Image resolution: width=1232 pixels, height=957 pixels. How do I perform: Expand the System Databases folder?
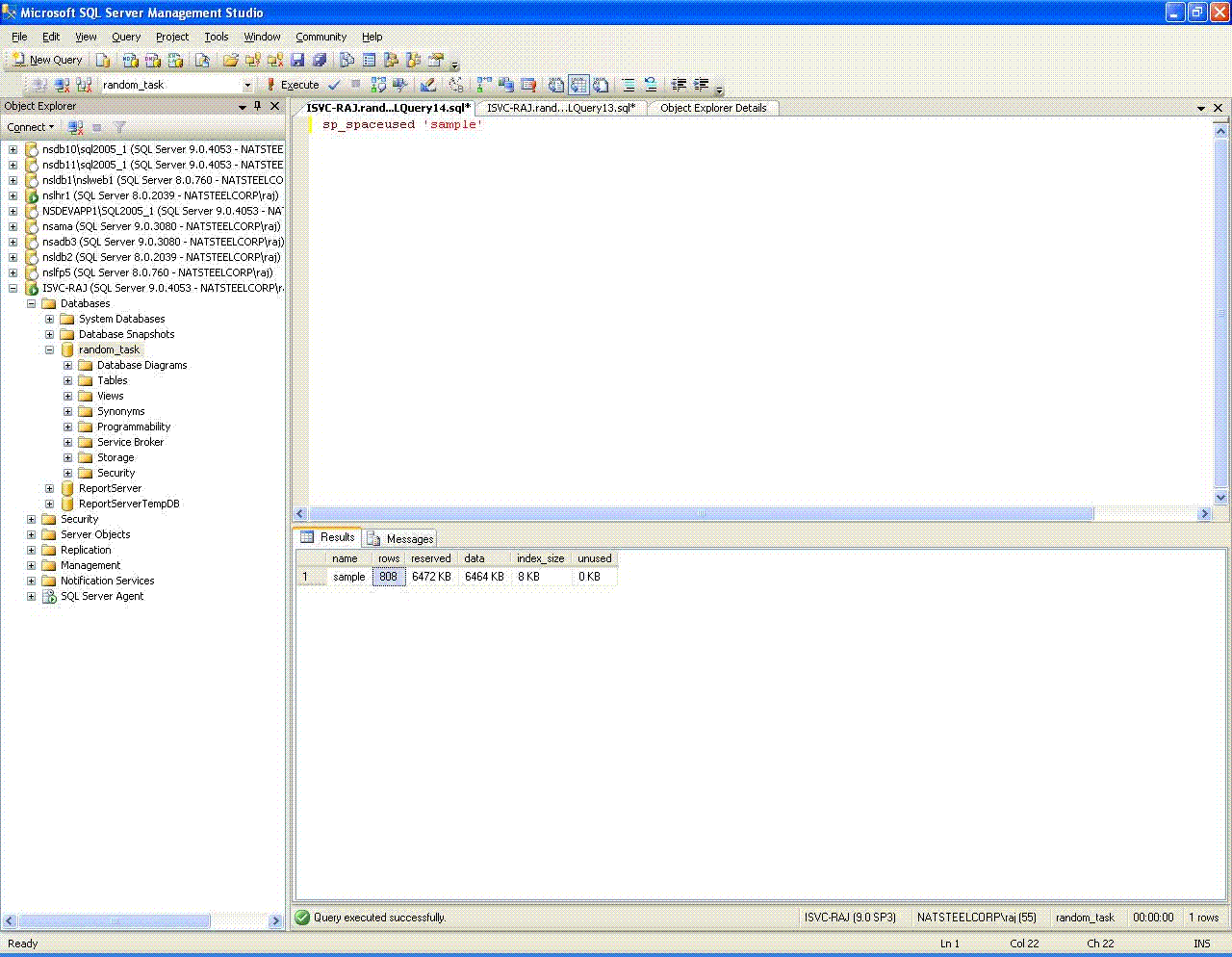coord(50,319)
